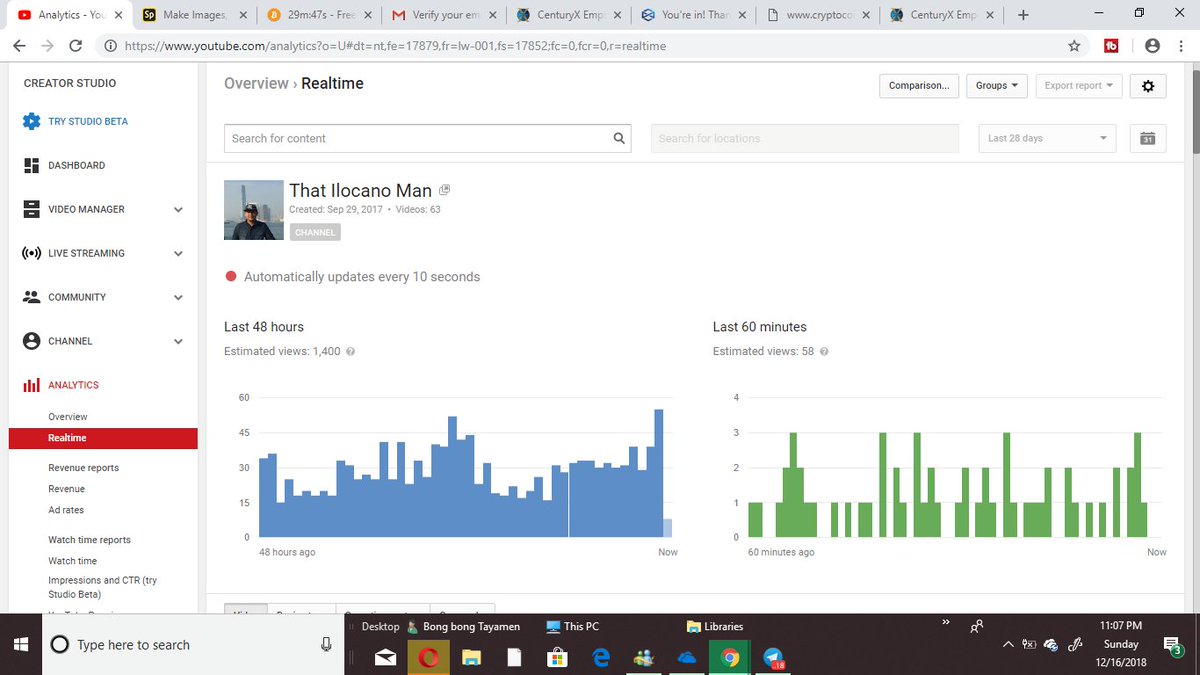Open the Windows action center notifications
Screen dimensions: 1200x675
pyautogui.click(x=1173, y=645)
